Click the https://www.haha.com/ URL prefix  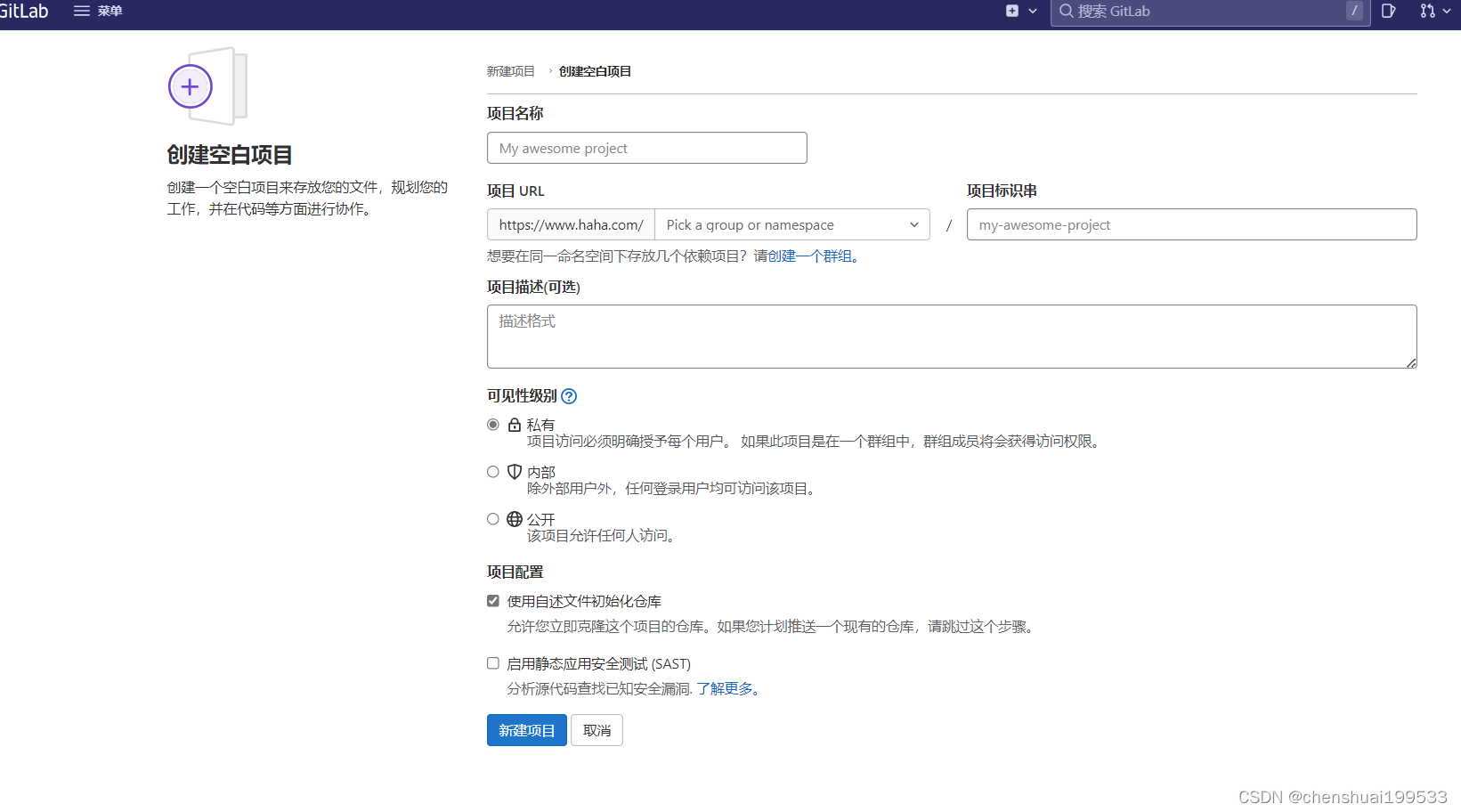pos(571,224)
